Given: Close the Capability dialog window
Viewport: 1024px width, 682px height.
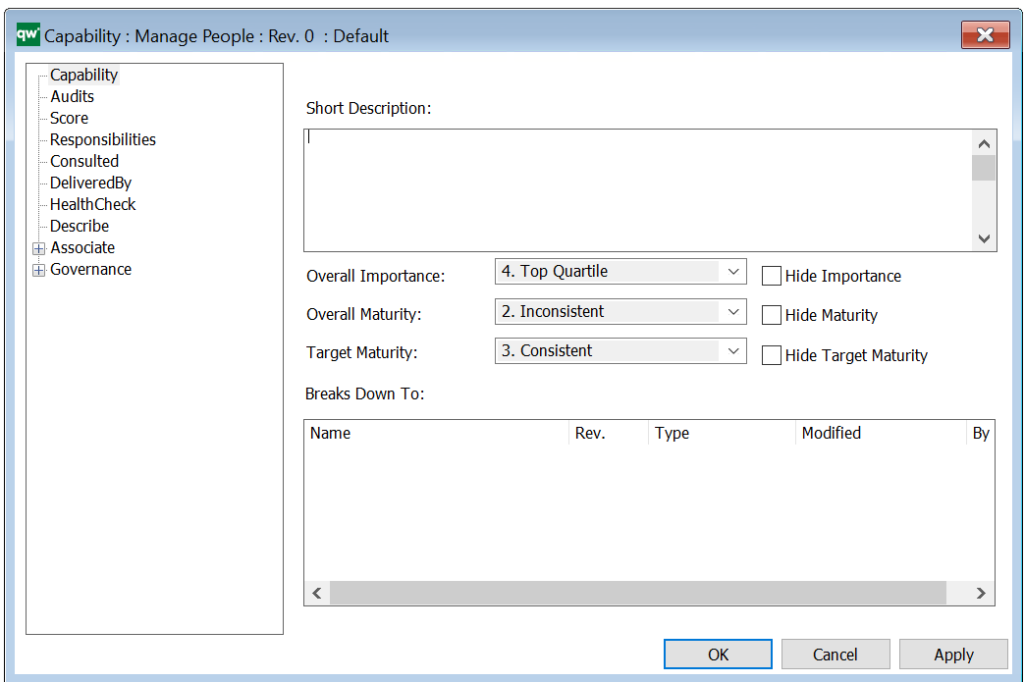Looking at the screenshot, I should tap(985, 35).
